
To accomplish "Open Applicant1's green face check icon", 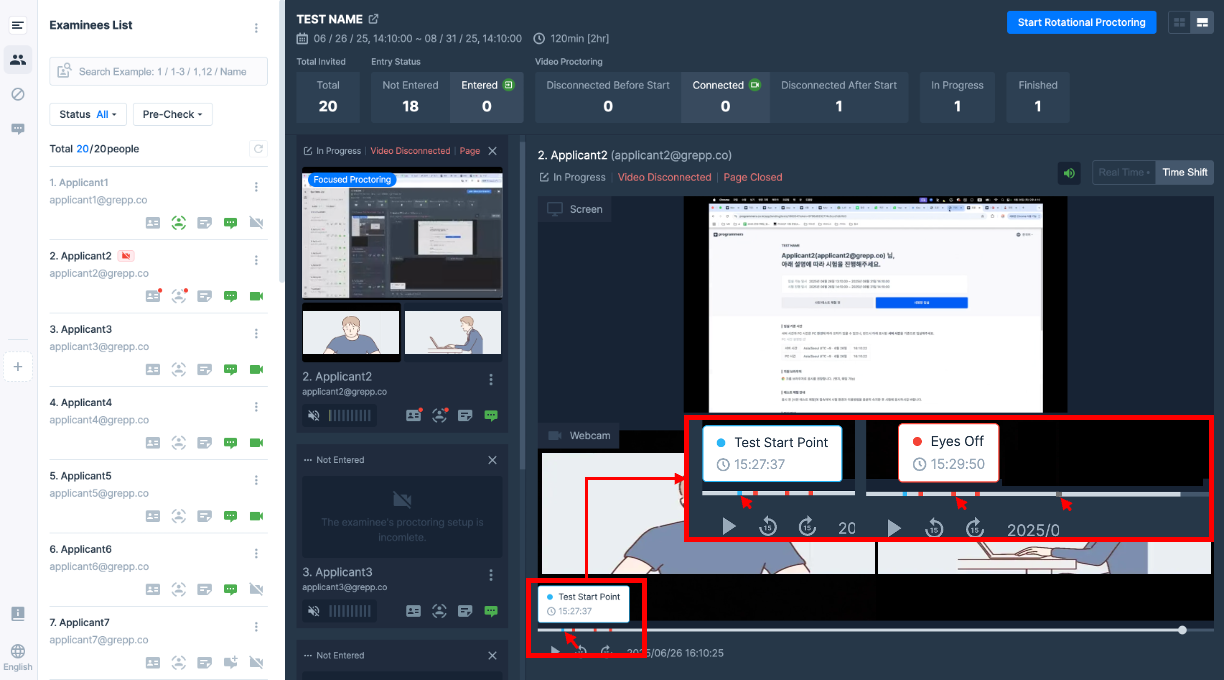I will pos(179,223).
